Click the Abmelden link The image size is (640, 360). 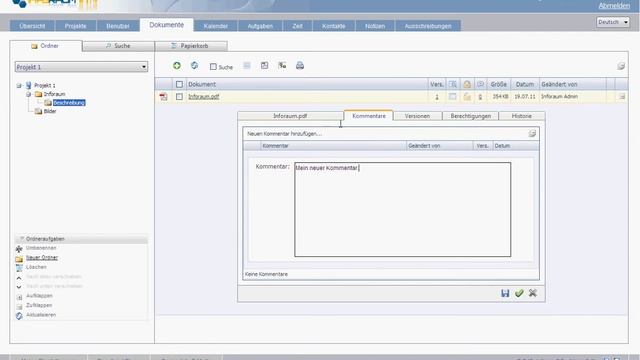[614, 6]
